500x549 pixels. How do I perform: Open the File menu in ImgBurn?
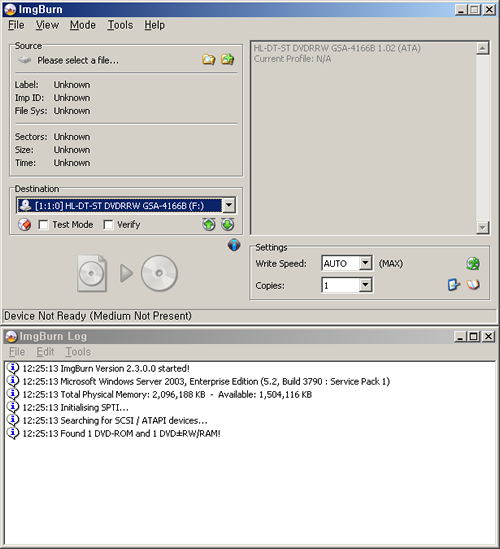(16, 25)
